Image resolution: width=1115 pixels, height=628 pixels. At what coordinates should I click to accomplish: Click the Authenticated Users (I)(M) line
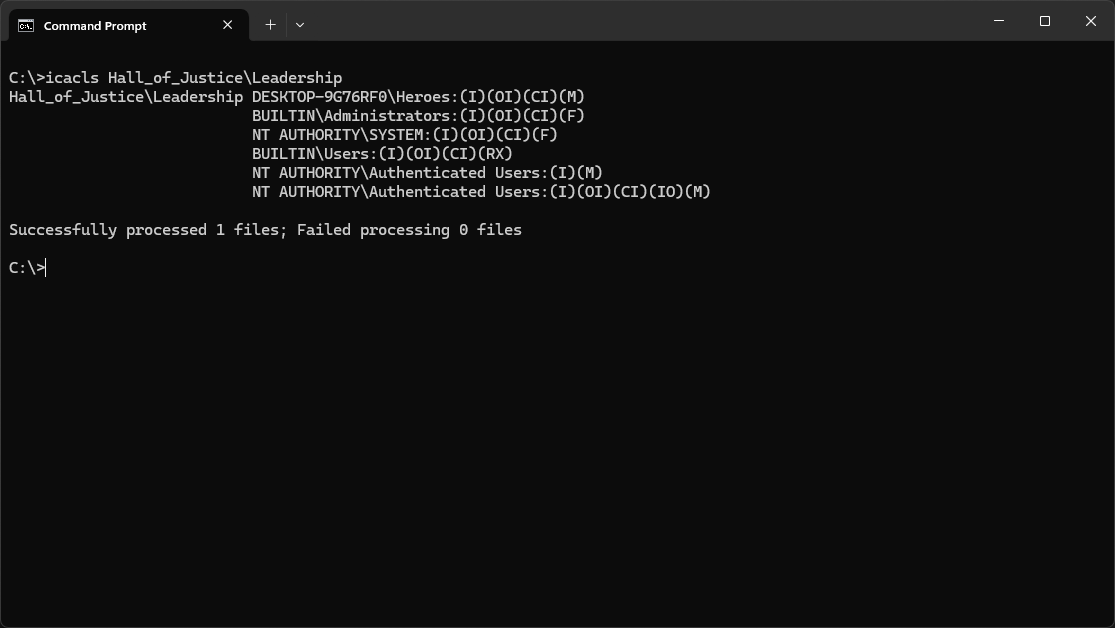427,173
